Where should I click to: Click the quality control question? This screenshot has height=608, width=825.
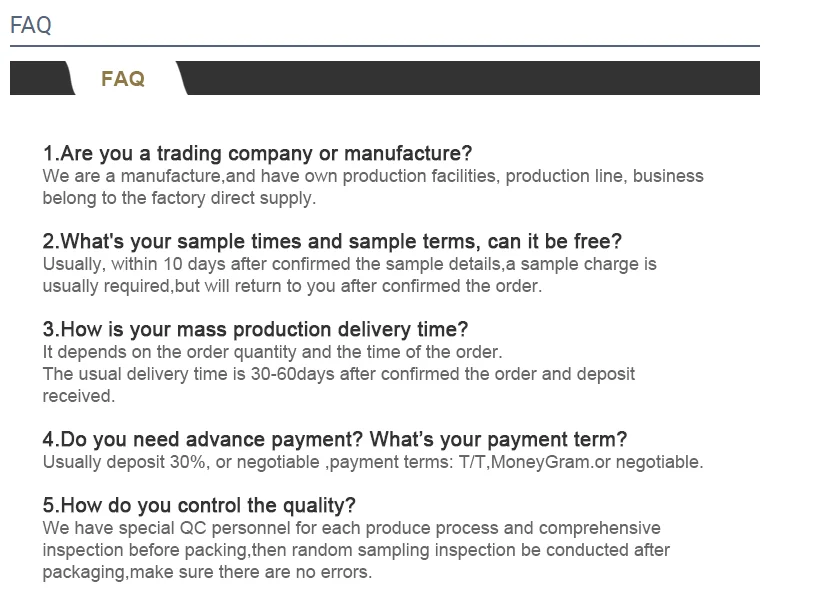tap(199, 506)
